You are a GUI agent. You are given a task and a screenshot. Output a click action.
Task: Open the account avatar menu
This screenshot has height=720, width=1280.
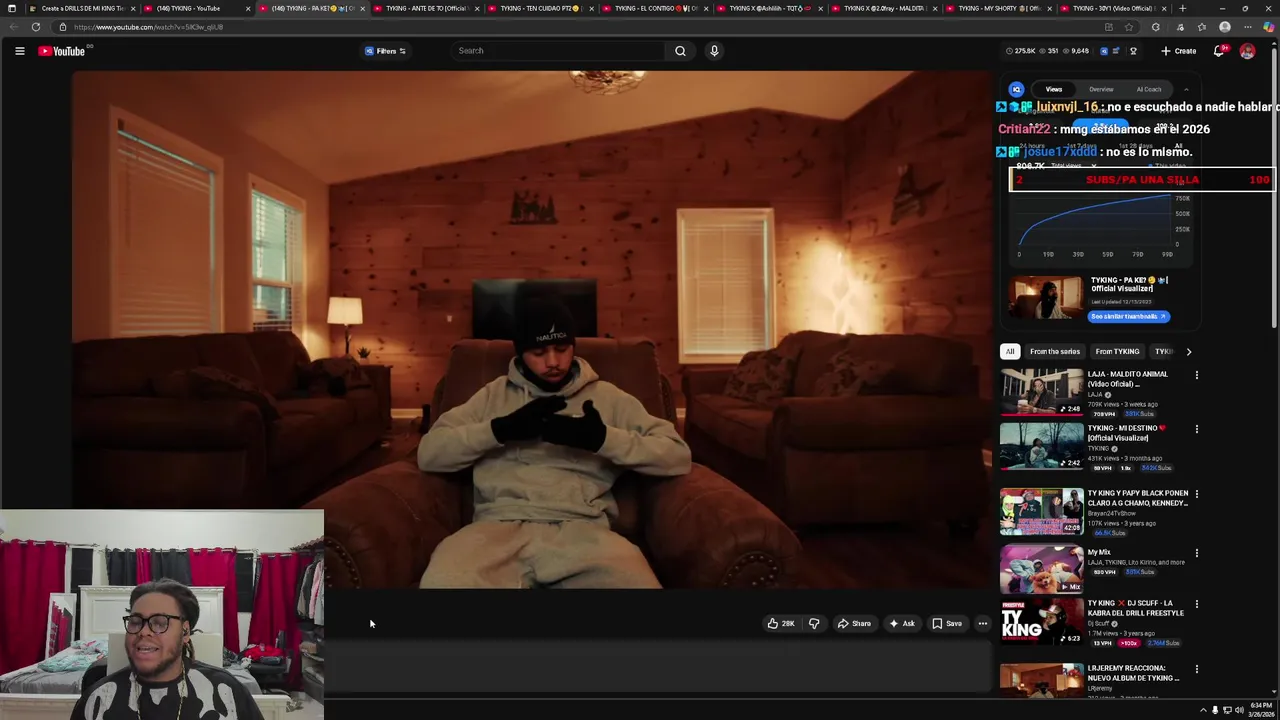[x=1247, y=51]
